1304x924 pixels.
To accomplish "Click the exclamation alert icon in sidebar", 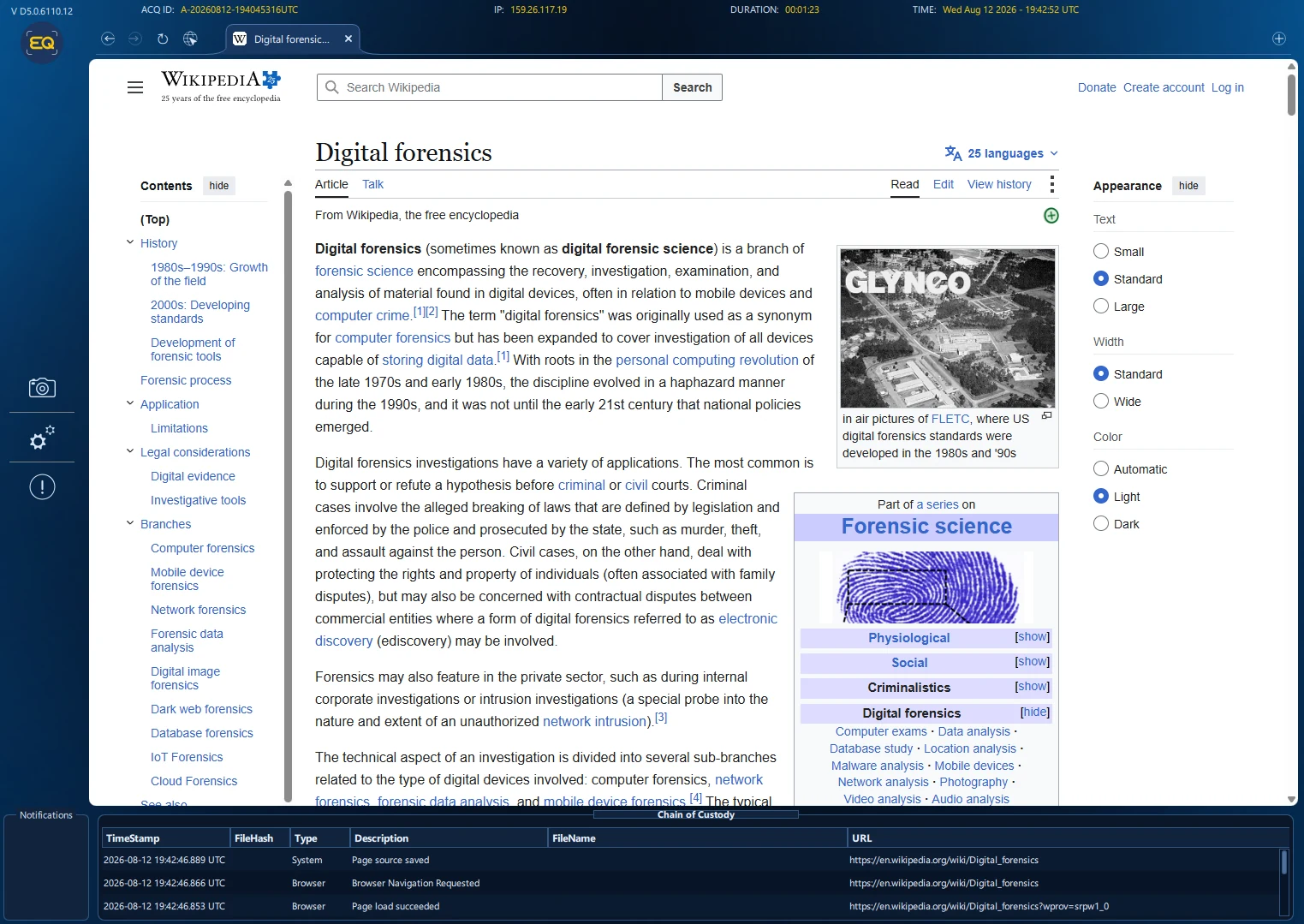I will (x=42, y=487).
